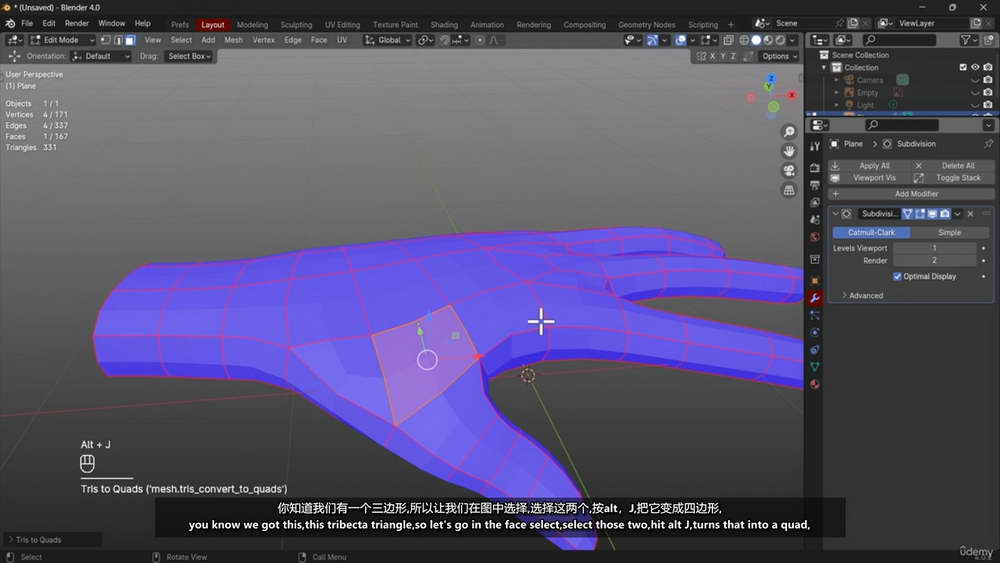Open the Select Box drag dropdown
This screenshot has width=1000, height=563.
coord(189,56)
